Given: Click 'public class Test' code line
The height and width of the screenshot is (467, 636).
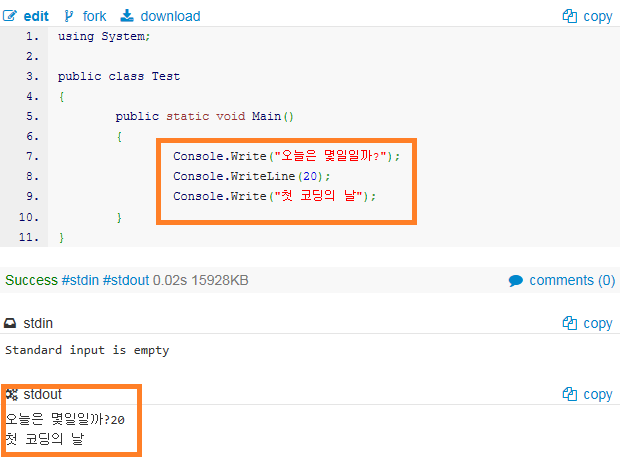Looking at the screenshot, I should tap(119, 76).
